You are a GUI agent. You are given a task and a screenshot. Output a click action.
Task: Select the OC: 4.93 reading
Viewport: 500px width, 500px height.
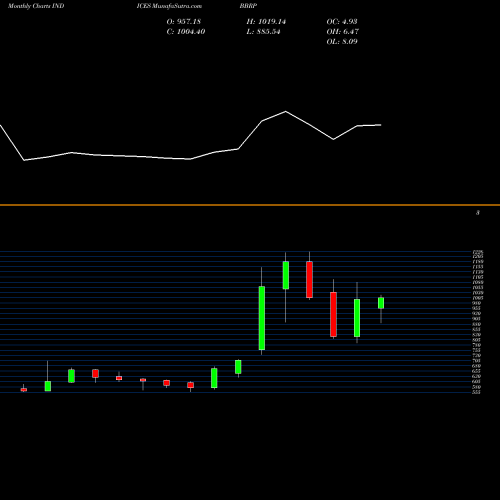(x=342, y=21)
